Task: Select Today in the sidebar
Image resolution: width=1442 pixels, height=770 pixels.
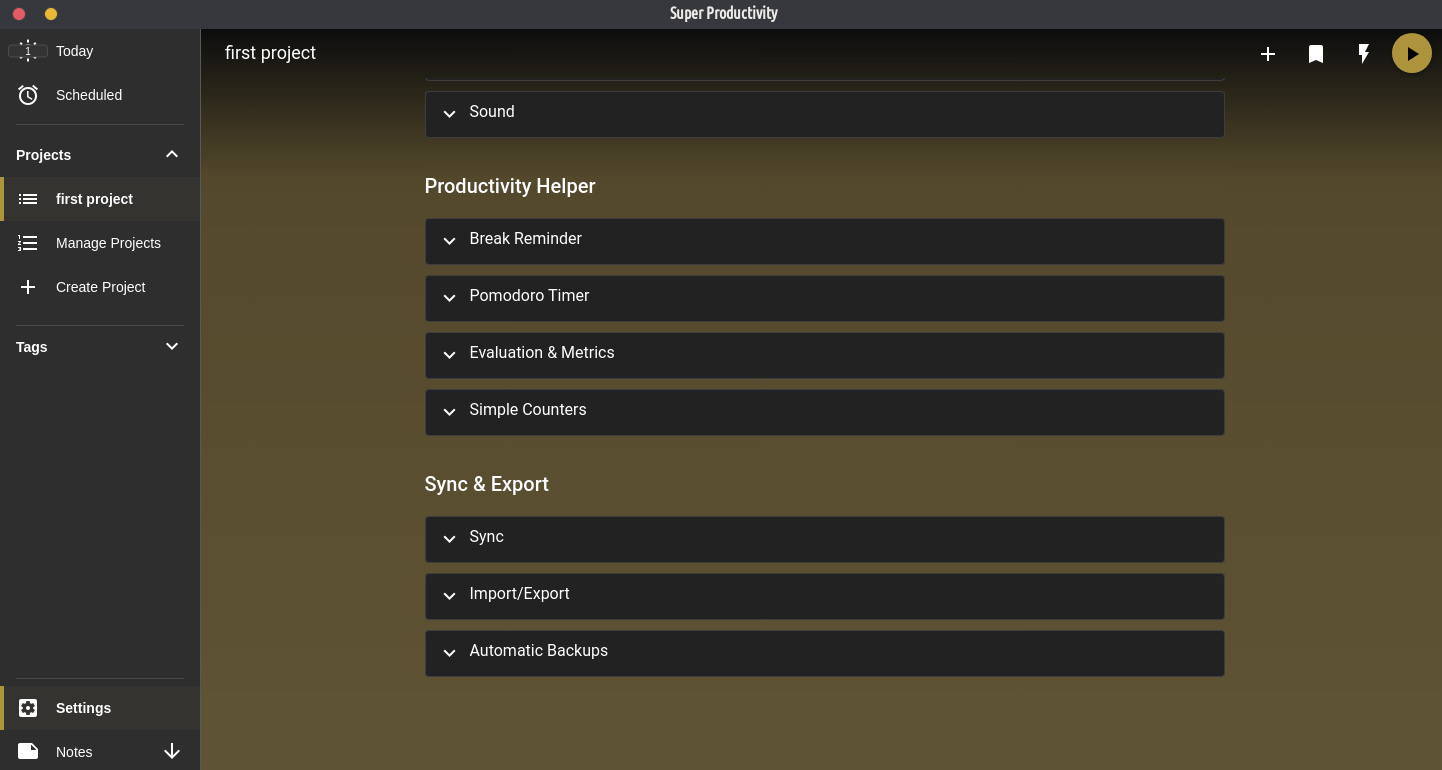Action: pos(100,51)
